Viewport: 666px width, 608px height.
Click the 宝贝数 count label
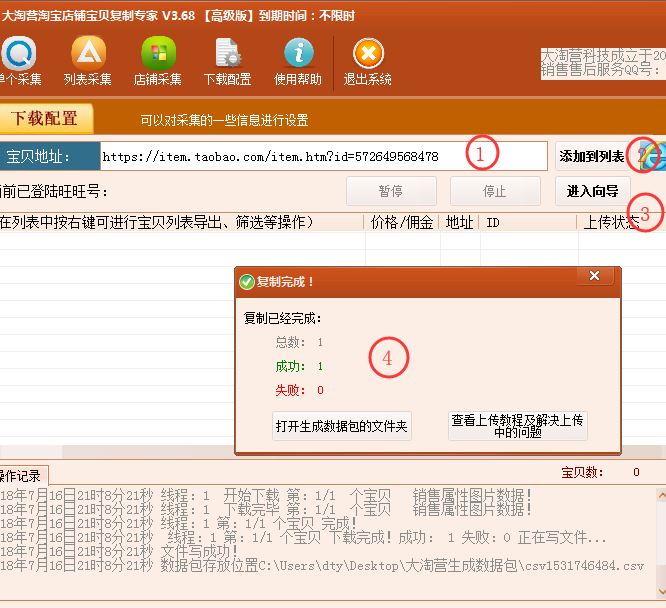tap(582, 472)
